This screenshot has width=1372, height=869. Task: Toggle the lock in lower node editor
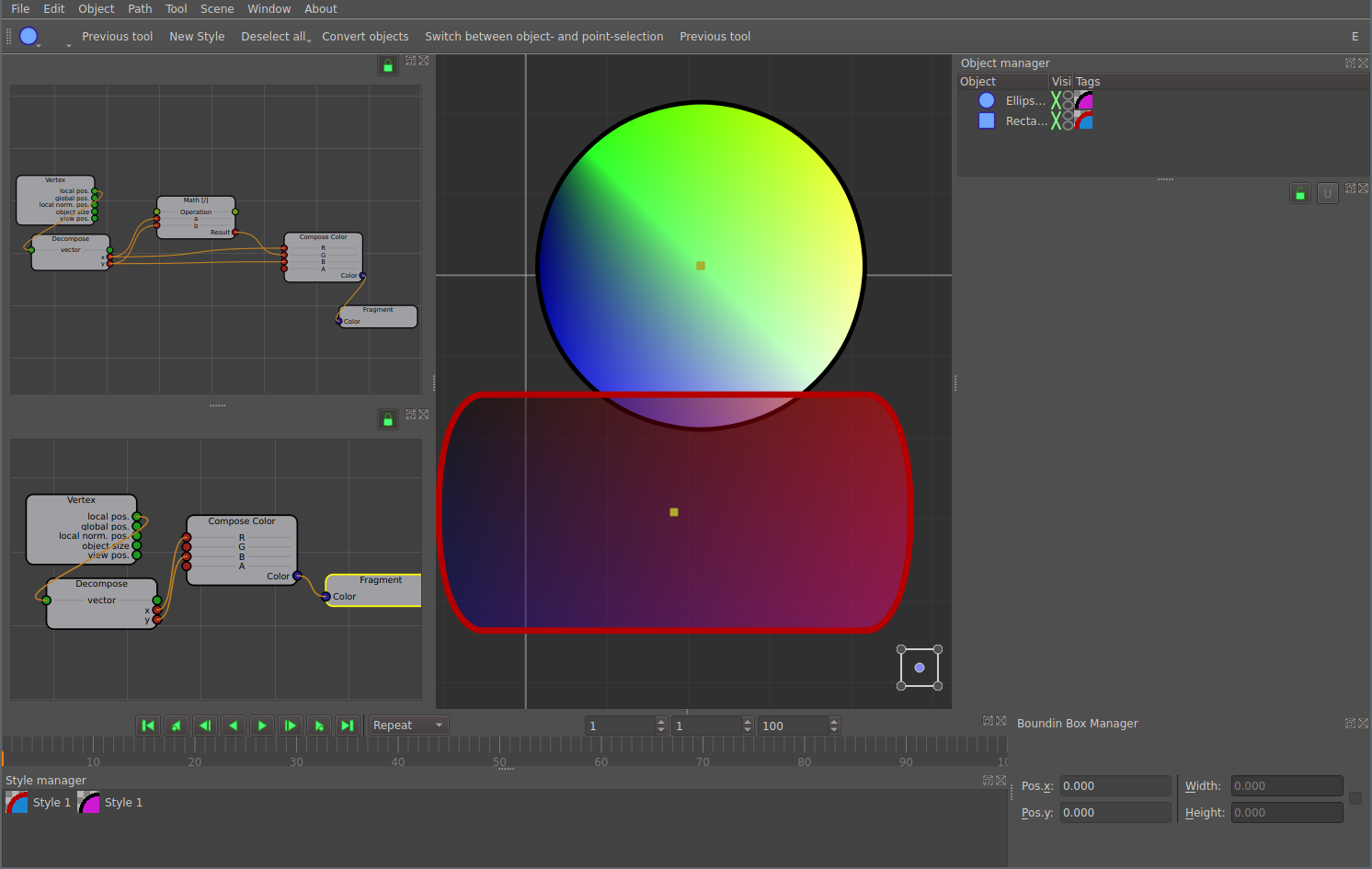(x=388, y=419)
